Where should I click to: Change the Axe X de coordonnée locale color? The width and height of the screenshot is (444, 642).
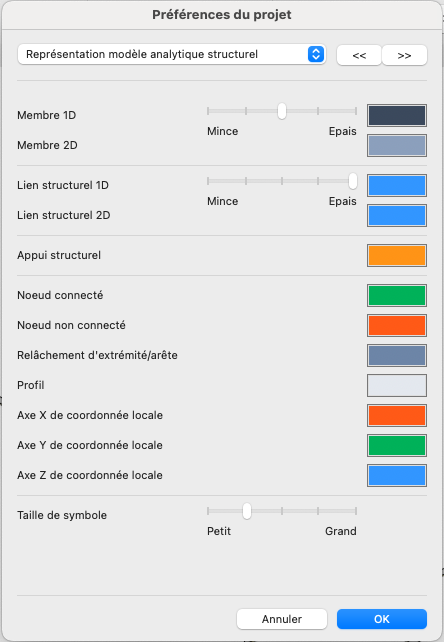[x=396, y=415]
